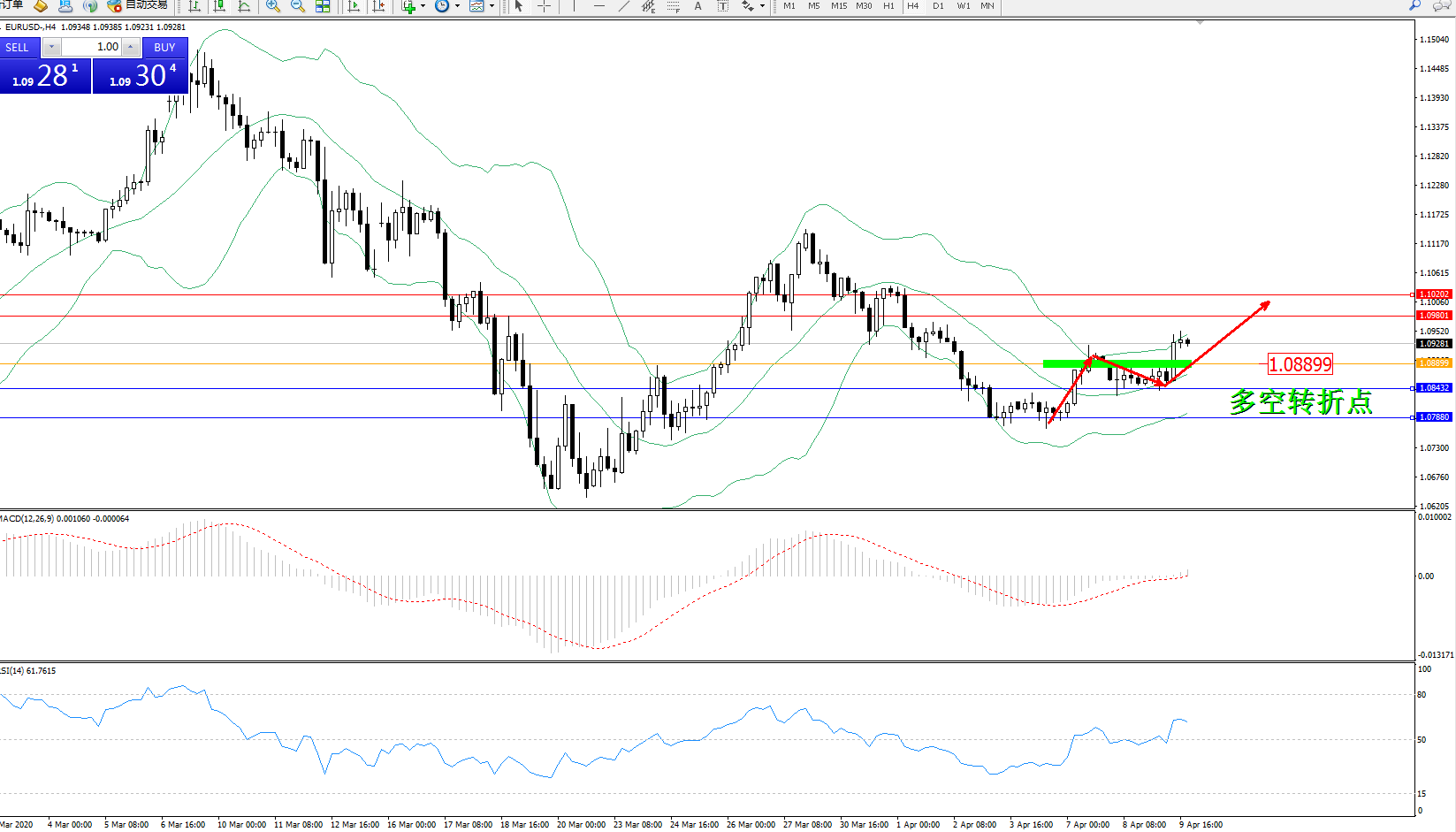Toggle the Auto Scroll chart button
Viewport: 1456px width, 832px height.
354,6
